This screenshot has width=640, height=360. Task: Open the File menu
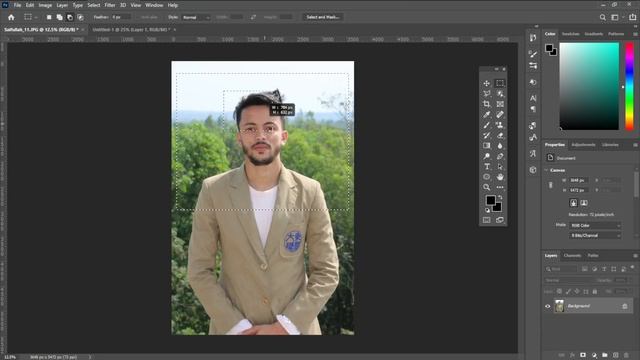click(x=17, y=5)
